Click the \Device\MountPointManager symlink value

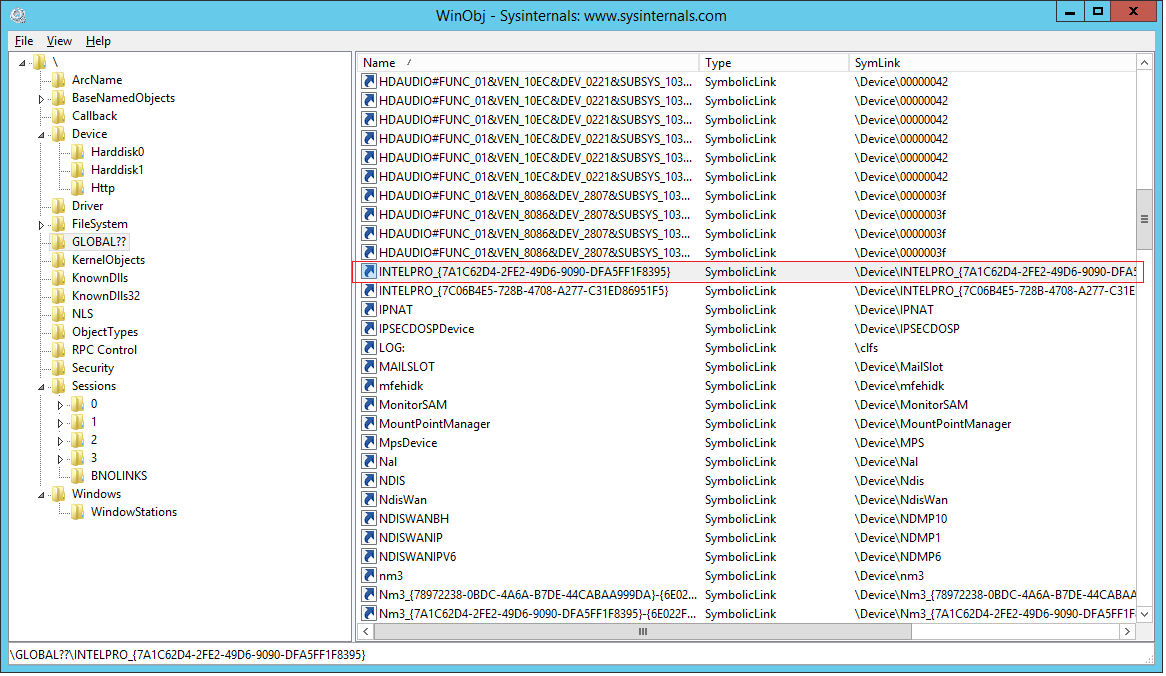(x=933, y=423)
